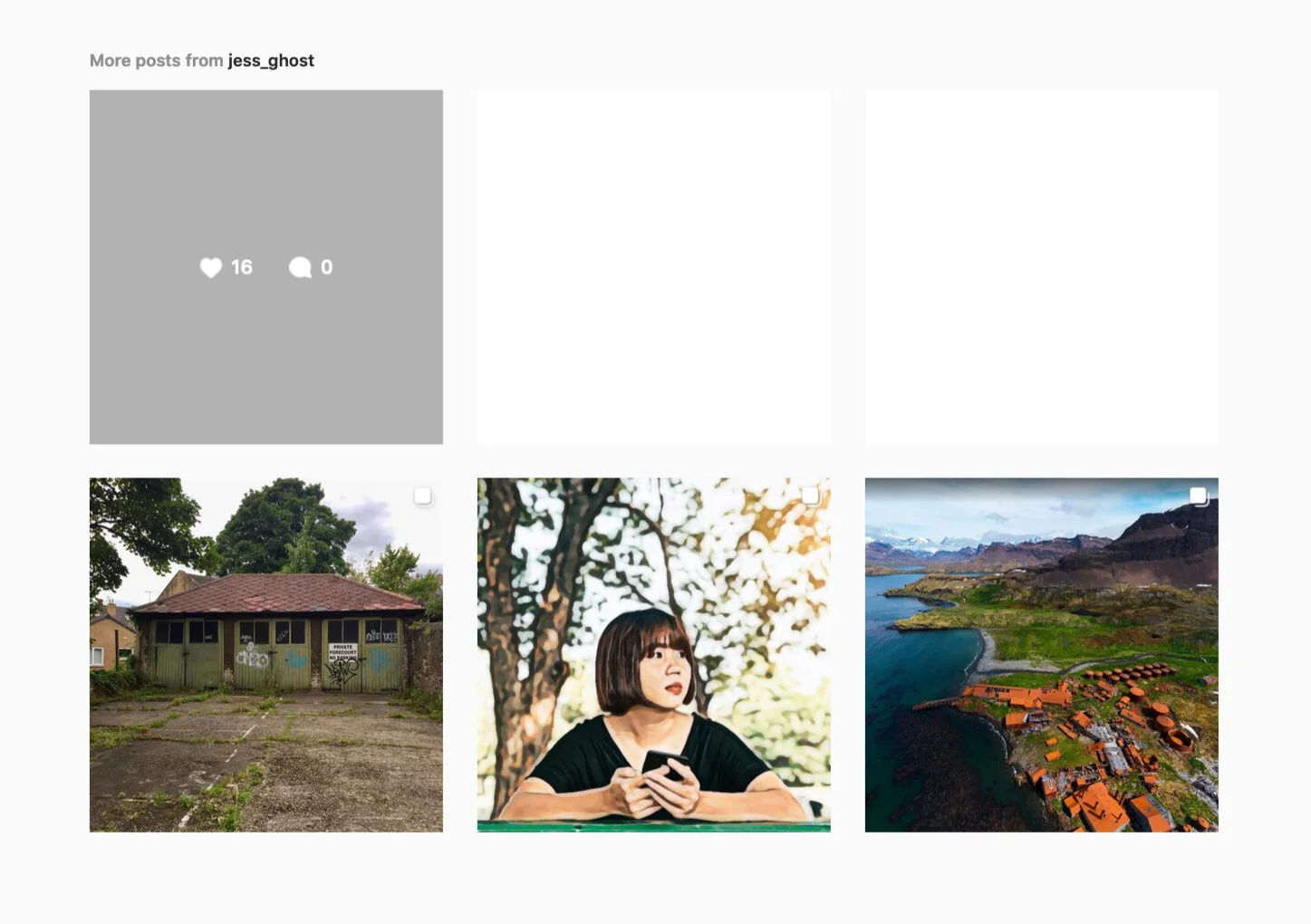The height and width of the screenshot is (924, 1311).
Task: Click the red tiled roof of the garage
Action: [x=278, y=593]
